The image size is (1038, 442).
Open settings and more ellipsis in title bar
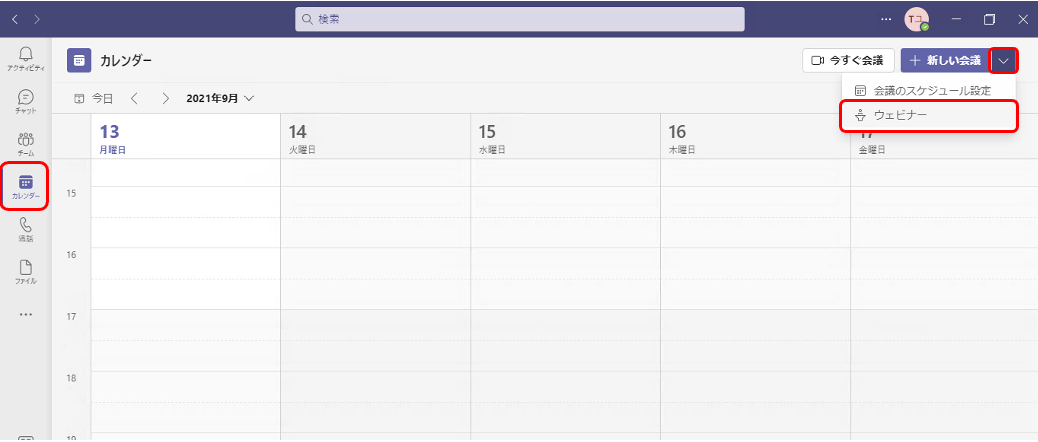tap(886, 19)
